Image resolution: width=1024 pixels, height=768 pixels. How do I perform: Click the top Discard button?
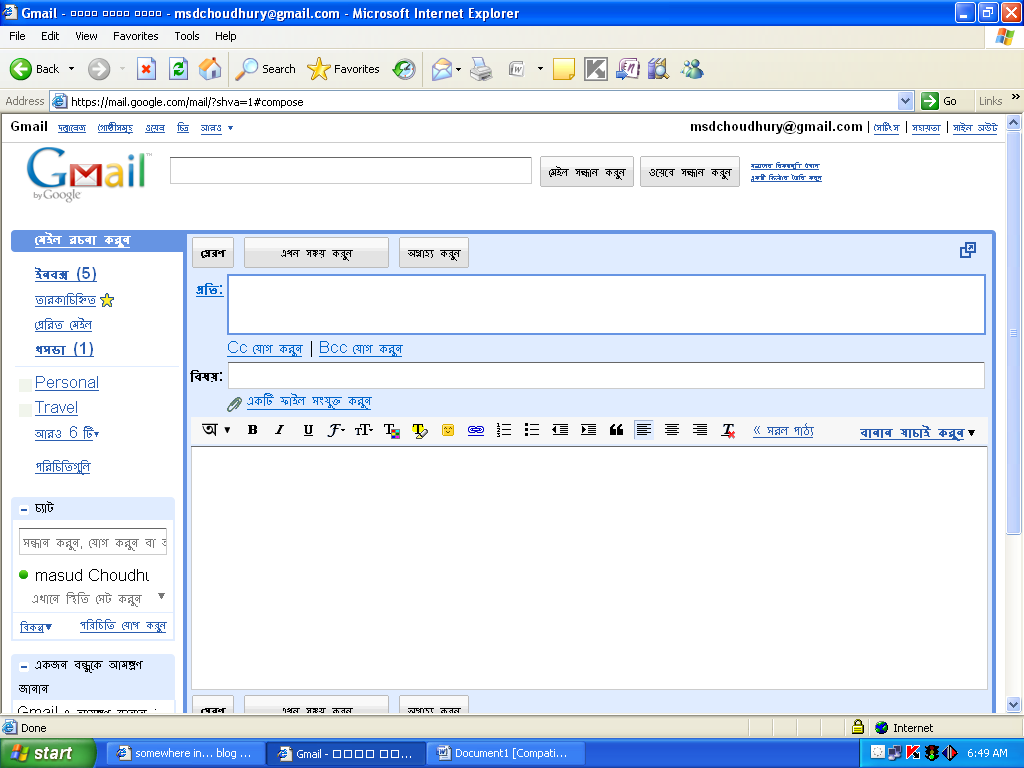point(434,253)
